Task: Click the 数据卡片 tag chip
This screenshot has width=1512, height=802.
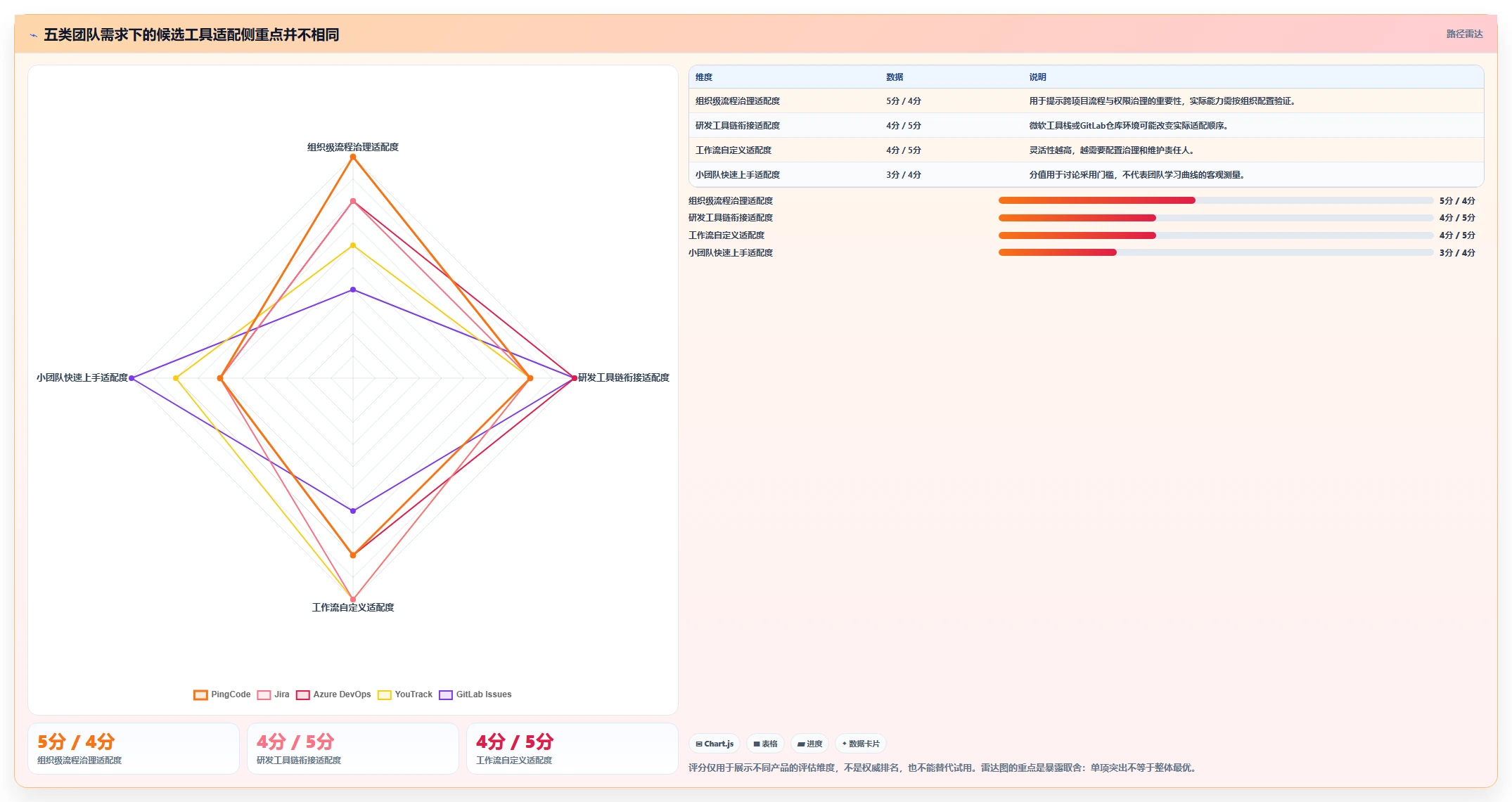Action: (x=861, y=744)
